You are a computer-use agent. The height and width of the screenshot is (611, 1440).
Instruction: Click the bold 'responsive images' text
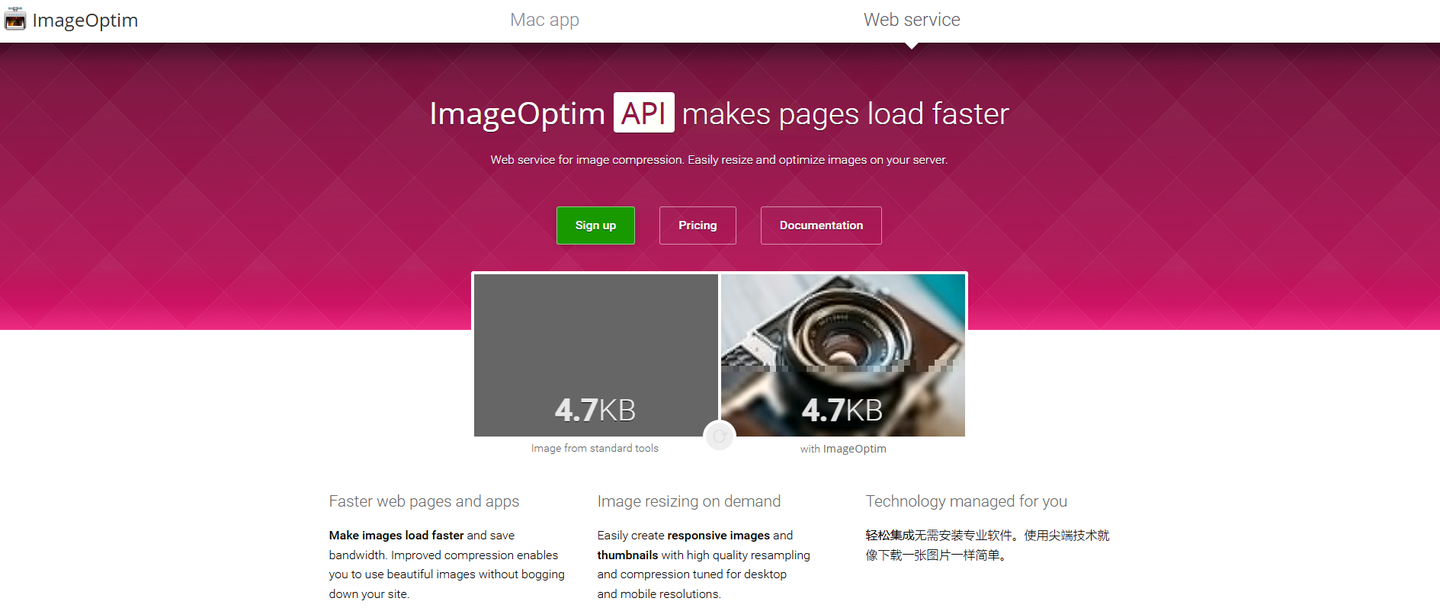(718, 536)
